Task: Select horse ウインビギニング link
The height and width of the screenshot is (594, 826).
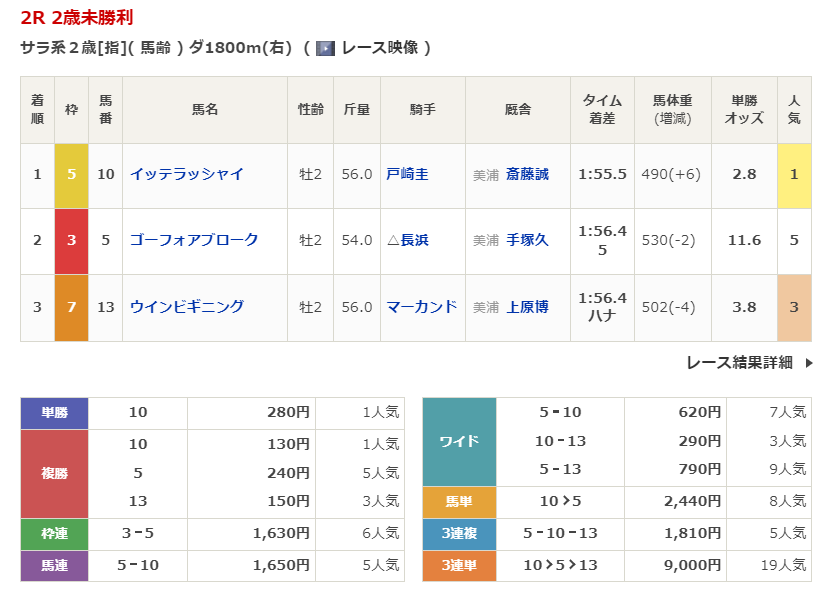Action: (187, 307)
